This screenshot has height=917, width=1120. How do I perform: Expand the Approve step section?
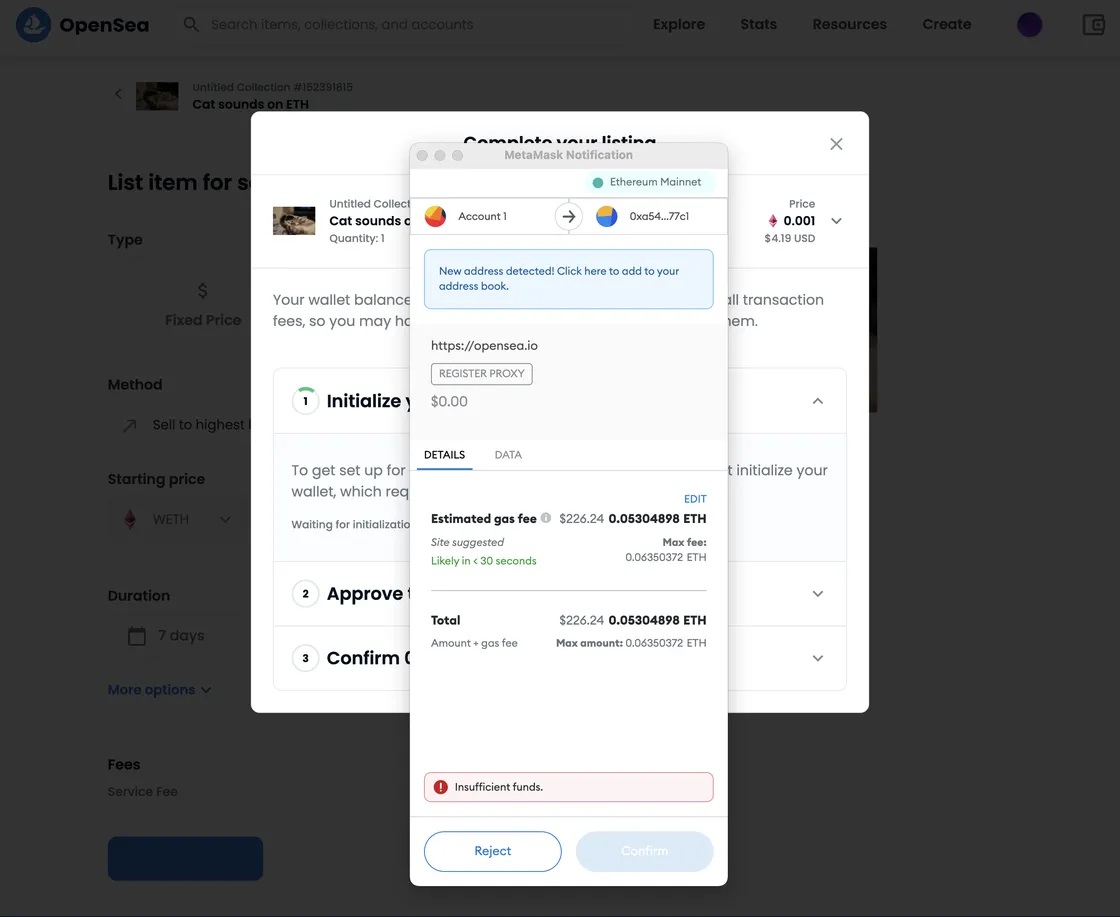point(818,593)
